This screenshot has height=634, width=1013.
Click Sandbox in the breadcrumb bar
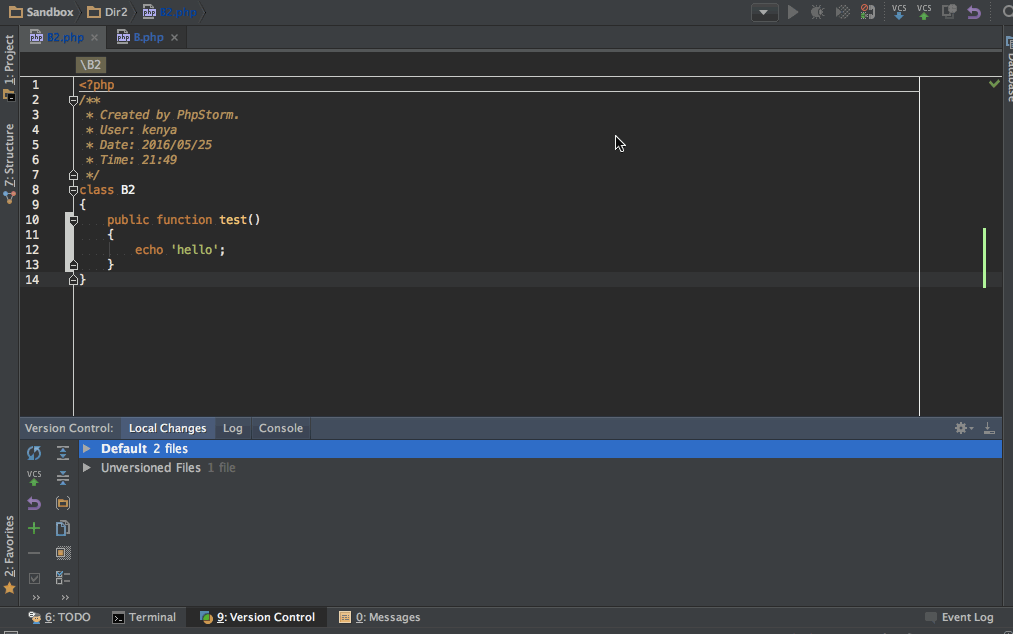(x=41, y=12)
